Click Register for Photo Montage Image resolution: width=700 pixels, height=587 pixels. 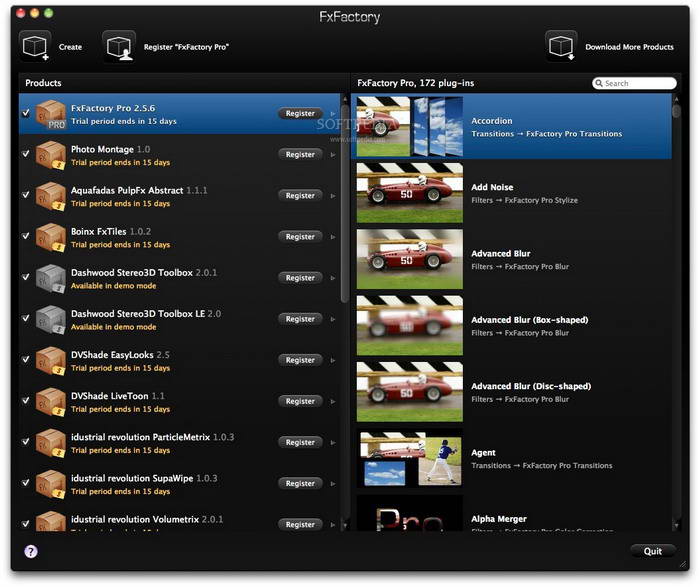click(x=300, y=154)
